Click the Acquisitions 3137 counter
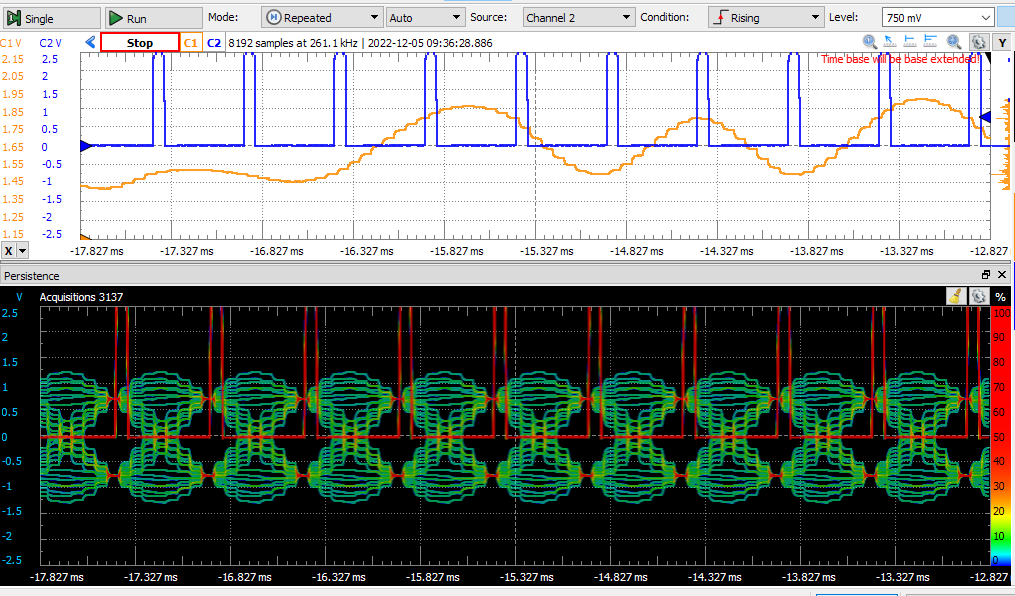Screen dimensions: 1015x596 [x=82, y=297]
